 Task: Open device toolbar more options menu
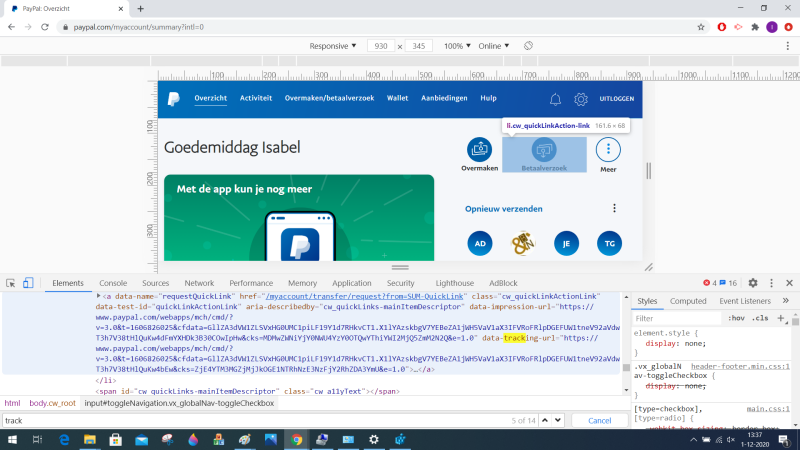(788, 45)
